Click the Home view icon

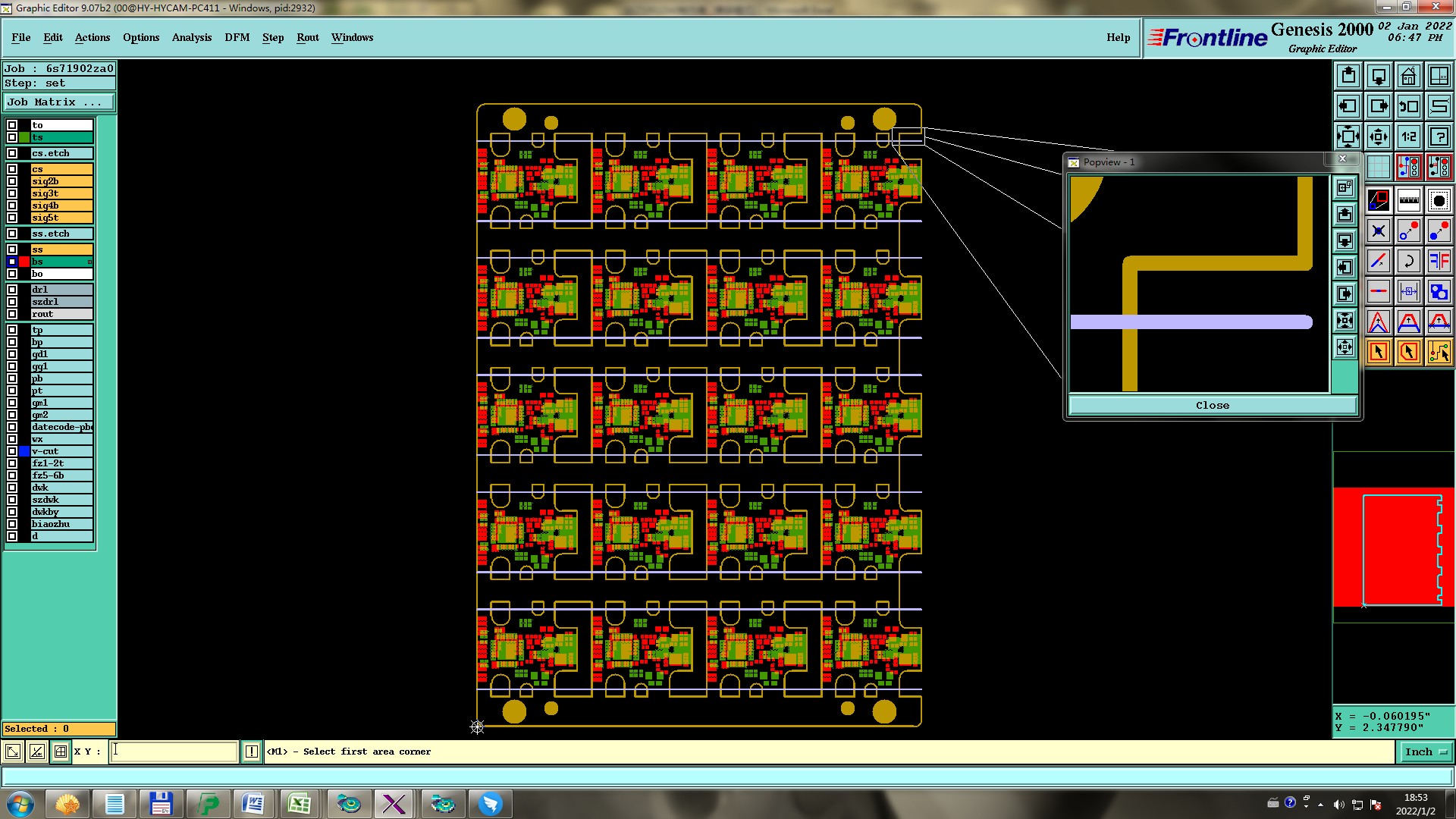(x=1408, y=76)
